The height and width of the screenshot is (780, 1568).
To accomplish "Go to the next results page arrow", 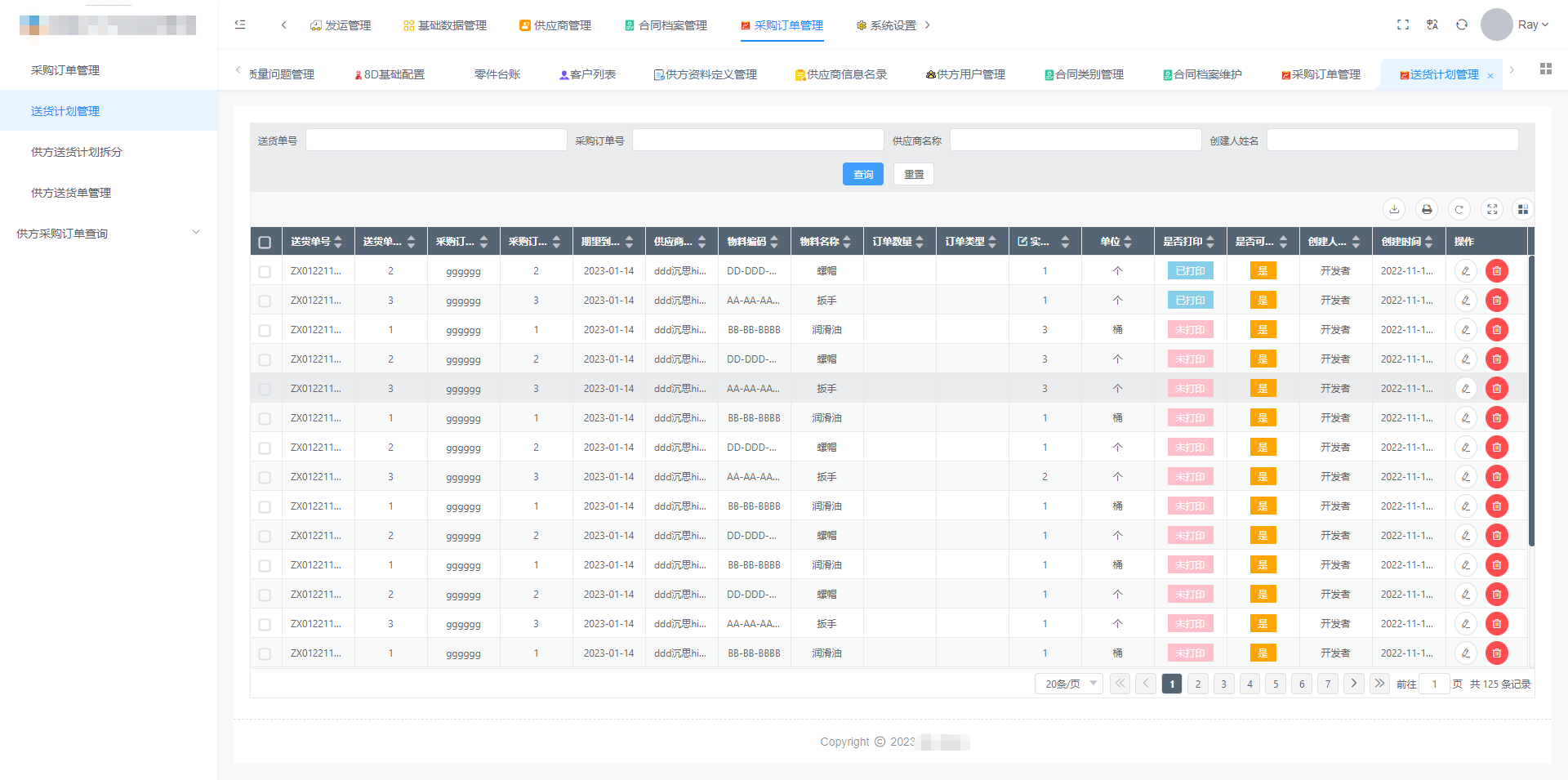I will pos(1354,684).
